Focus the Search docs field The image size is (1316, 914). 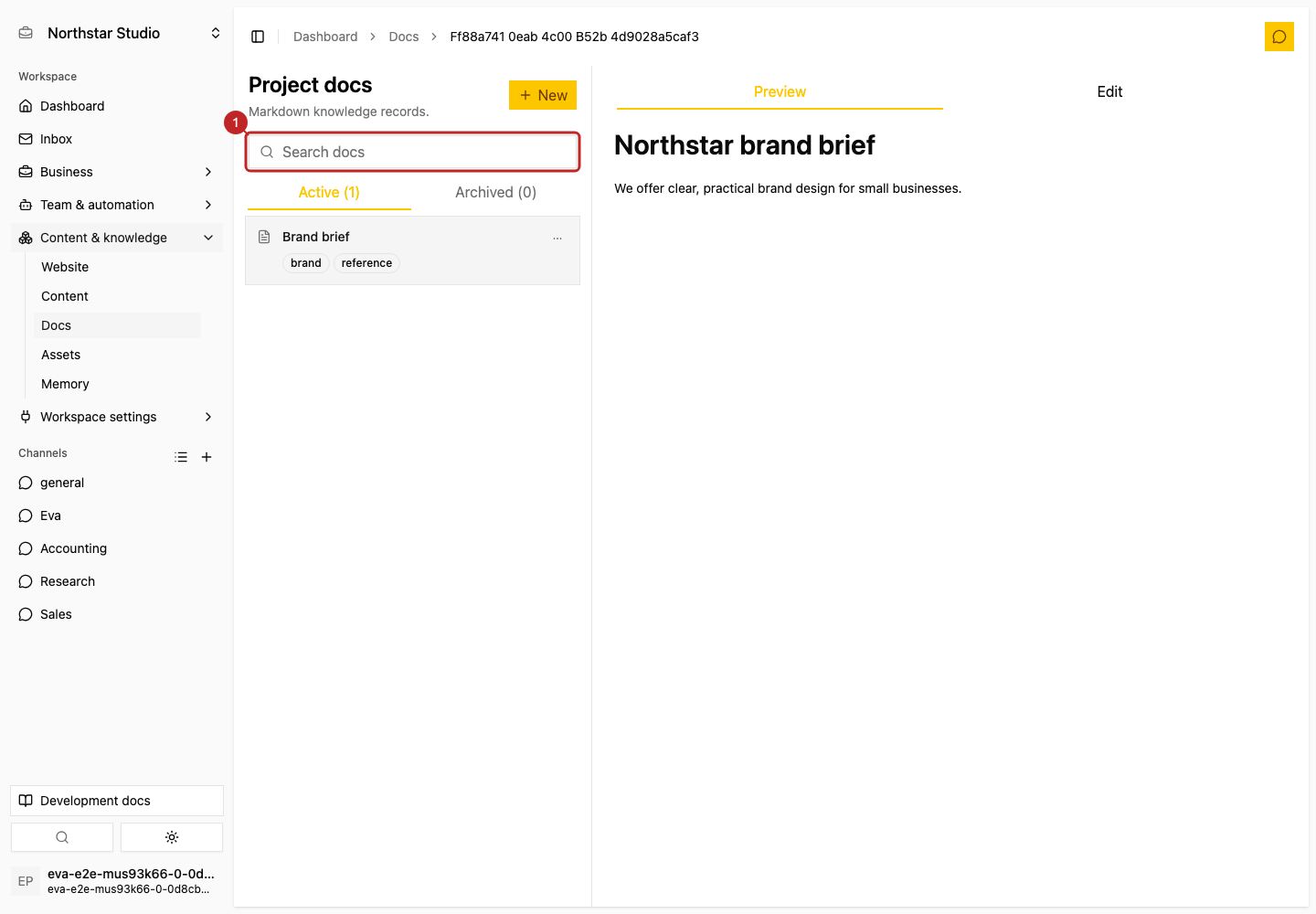413,152
